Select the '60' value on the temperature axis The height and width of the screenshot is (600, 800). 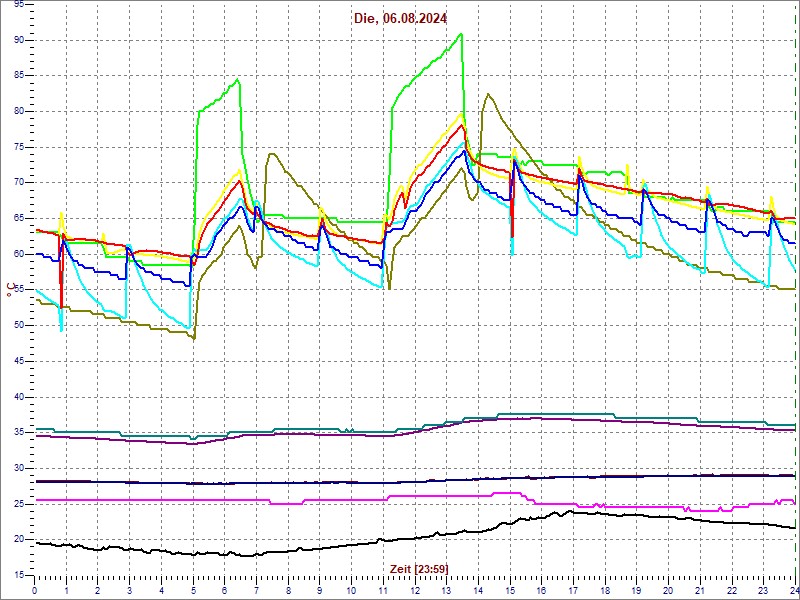[x=19, y=255]
